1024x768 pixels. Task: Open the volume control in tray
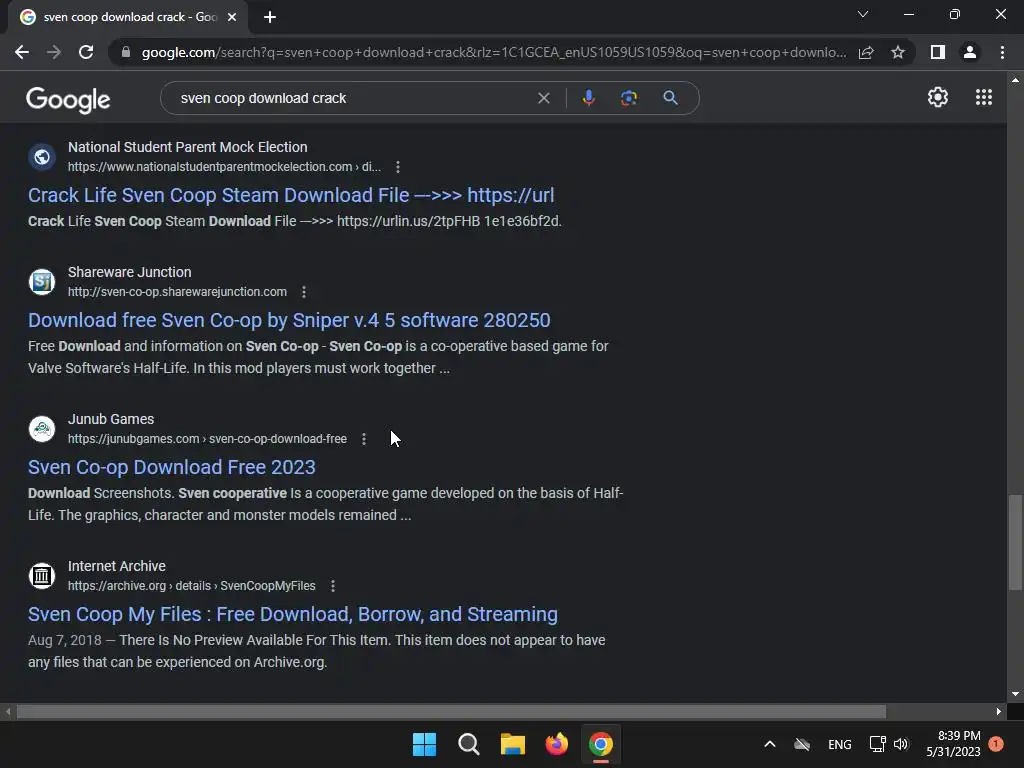tap(901, 744)
